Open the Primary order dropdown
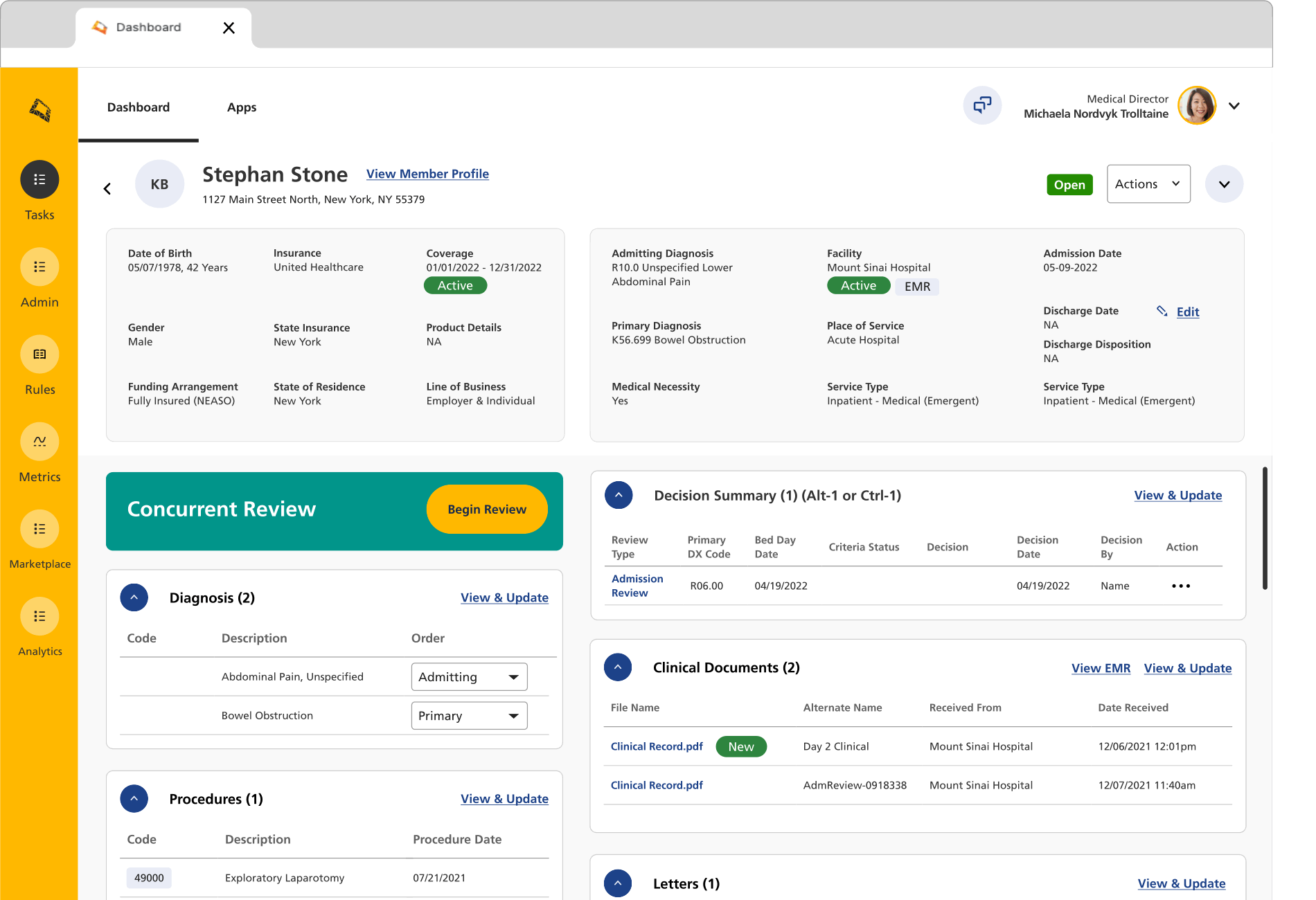The width and height of the screenshot is (1316, 900). click(x=469, y=716)
